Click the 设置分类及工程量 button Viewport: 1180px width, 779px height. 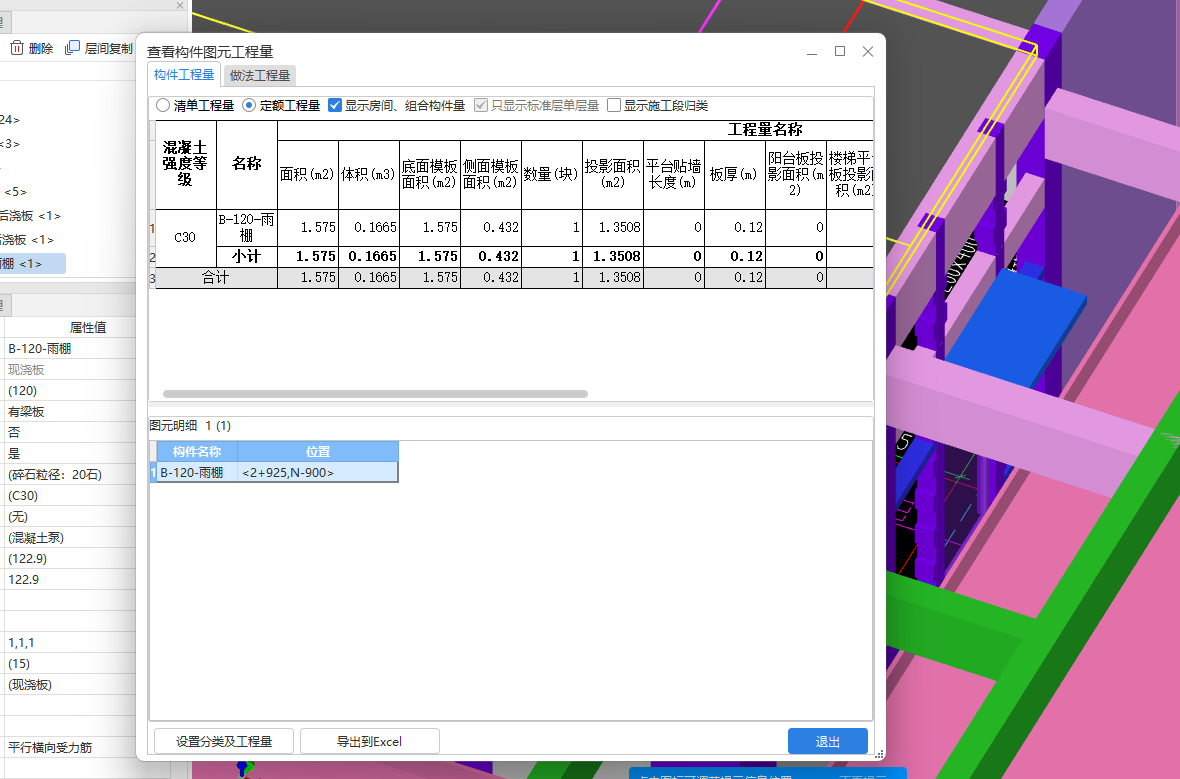pos(224,741)
